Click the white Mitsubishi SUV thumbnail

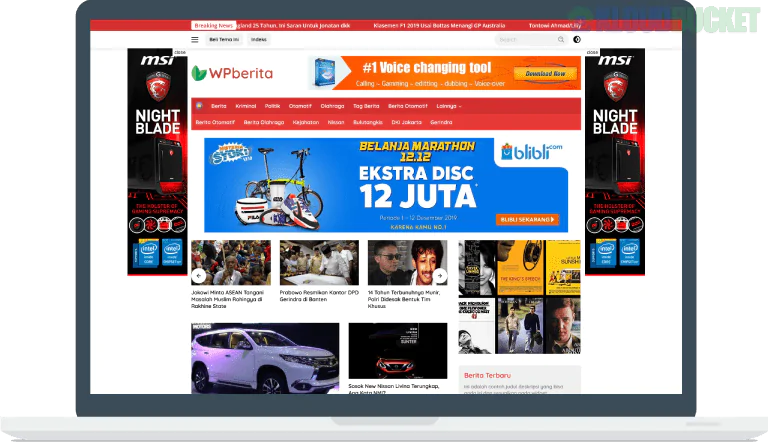pos(265,358)
